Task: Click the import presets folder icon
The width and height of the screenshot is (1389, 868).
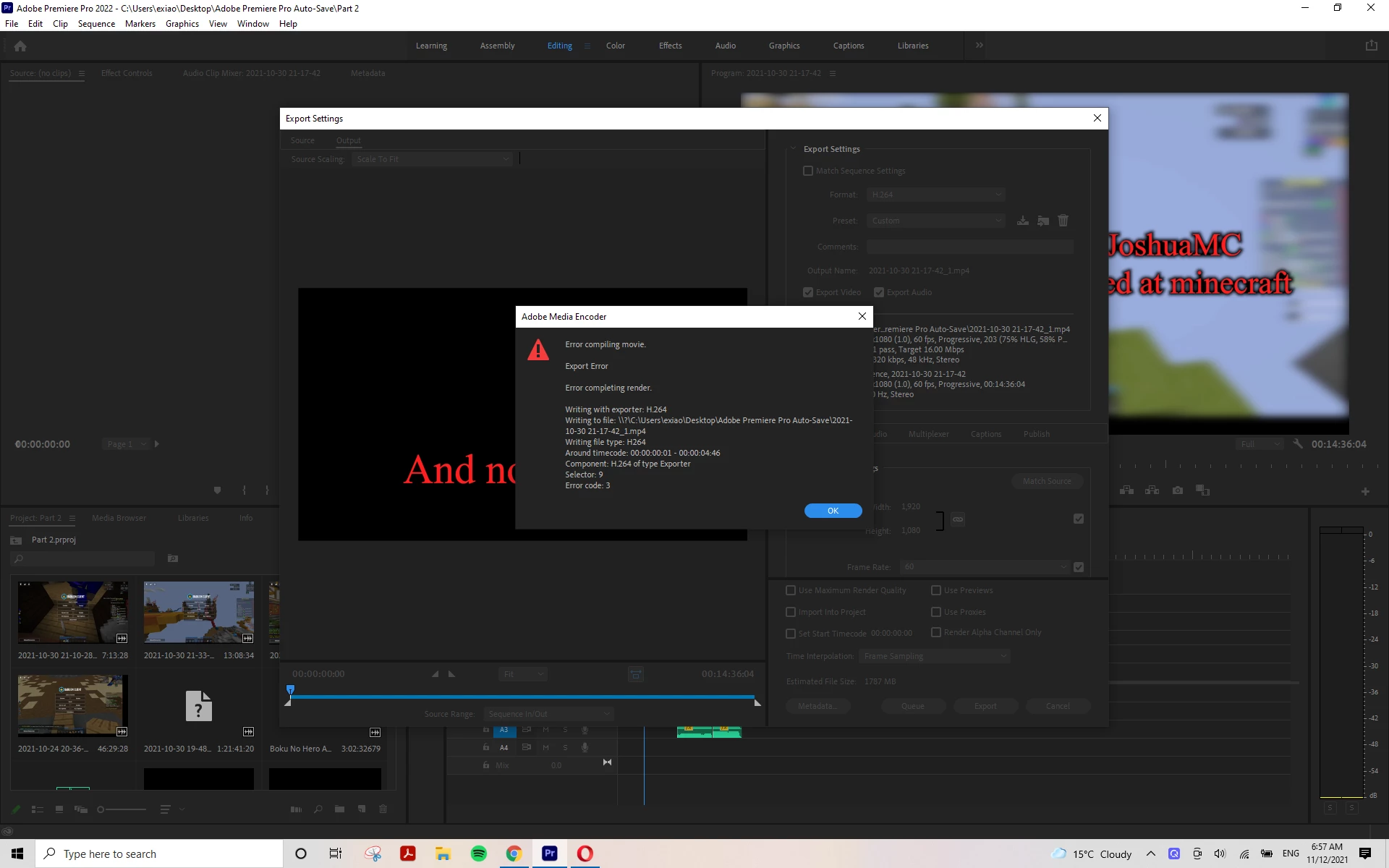Action: click(1042, 221)
